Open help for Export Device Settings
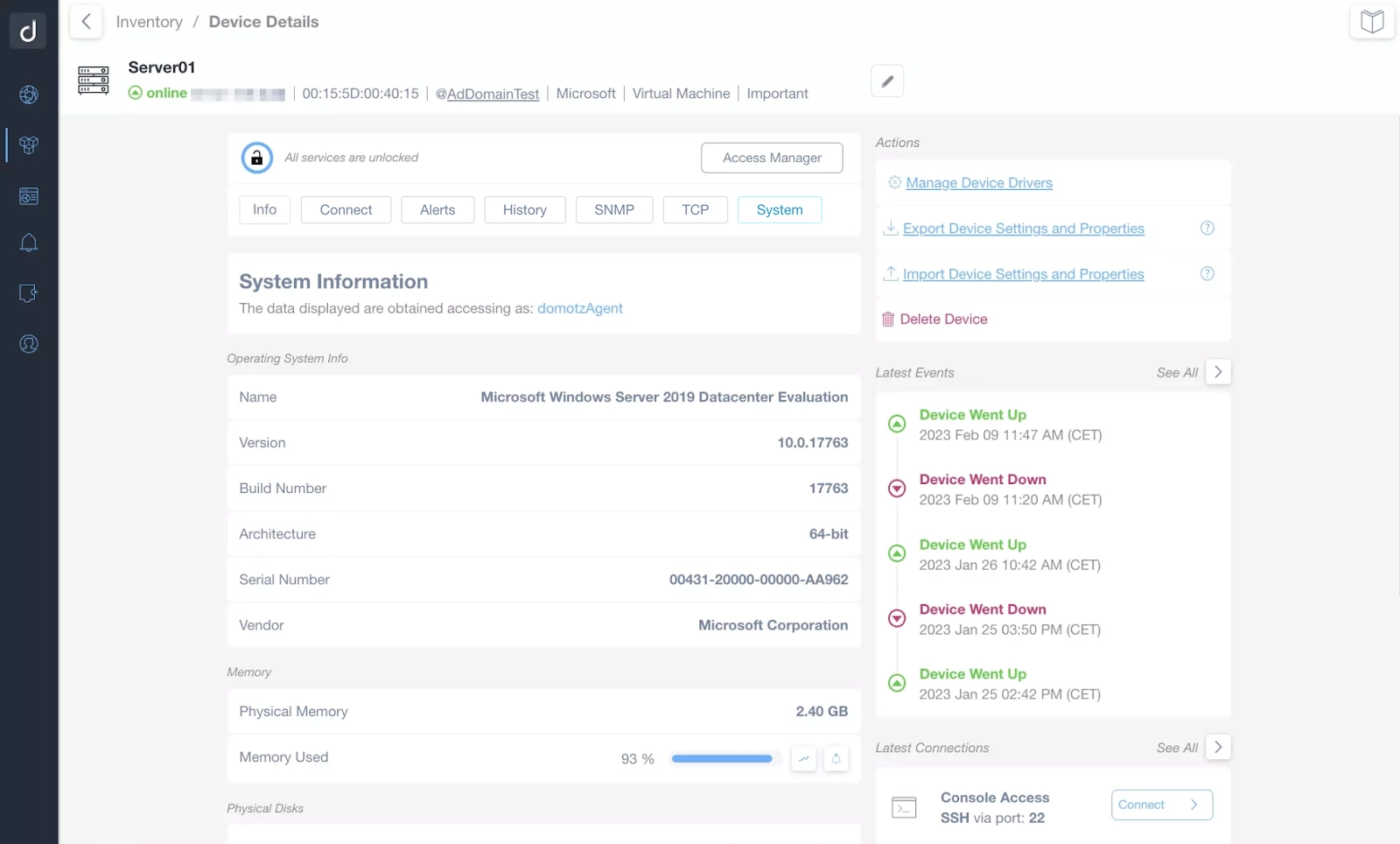The image size is (1400, 844). tap(1207, 229)
